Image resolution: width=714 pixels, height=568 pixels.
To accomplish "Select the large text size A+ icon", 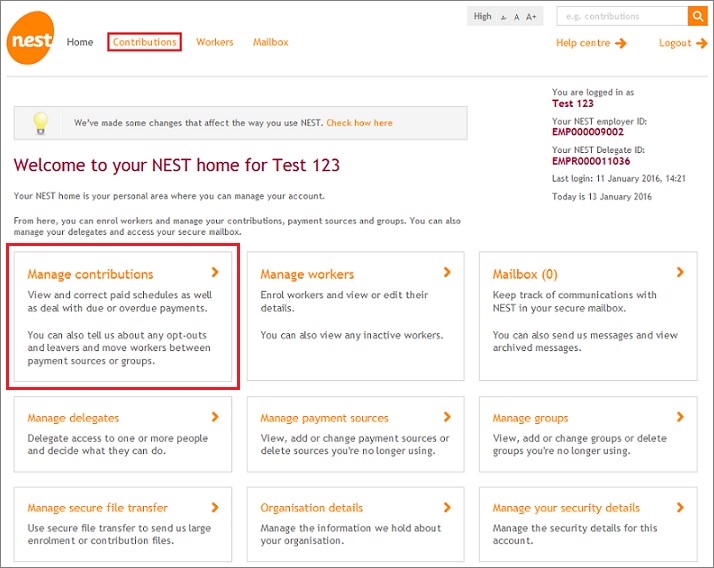I will coord(531,17).
